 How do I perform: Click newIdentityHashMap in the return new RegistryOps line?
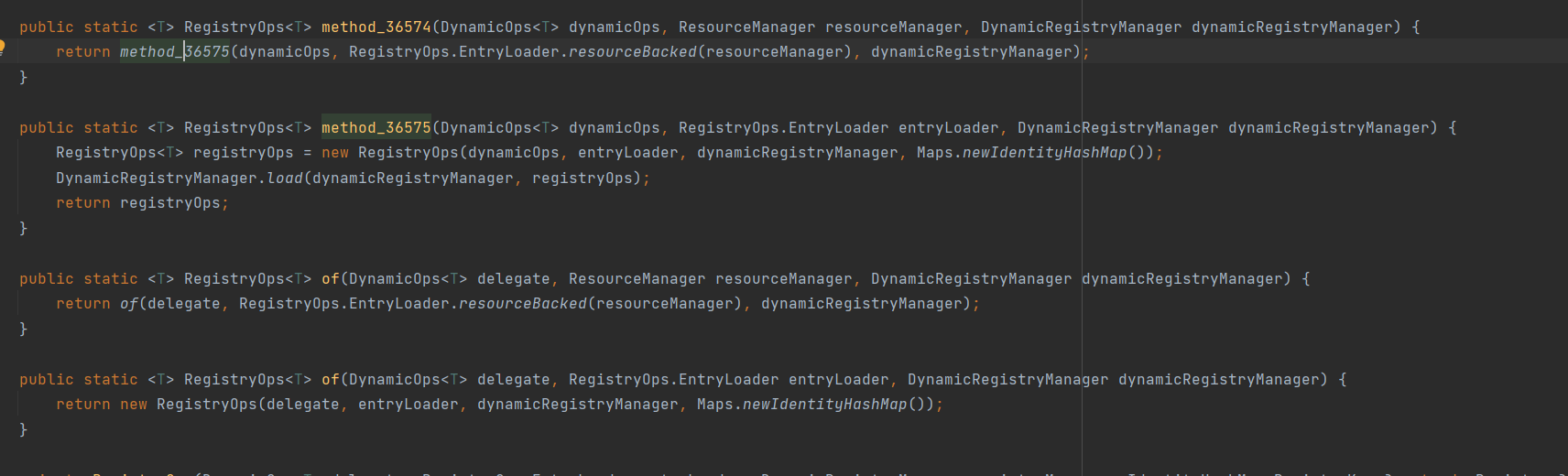pyautogui.click(x=825, y=405)
